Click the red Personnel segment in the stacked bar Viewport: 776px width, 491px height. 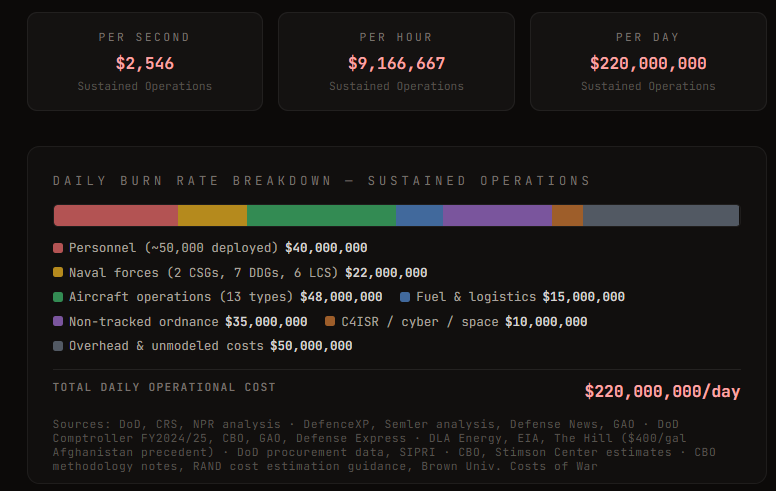tap(115, 215)
